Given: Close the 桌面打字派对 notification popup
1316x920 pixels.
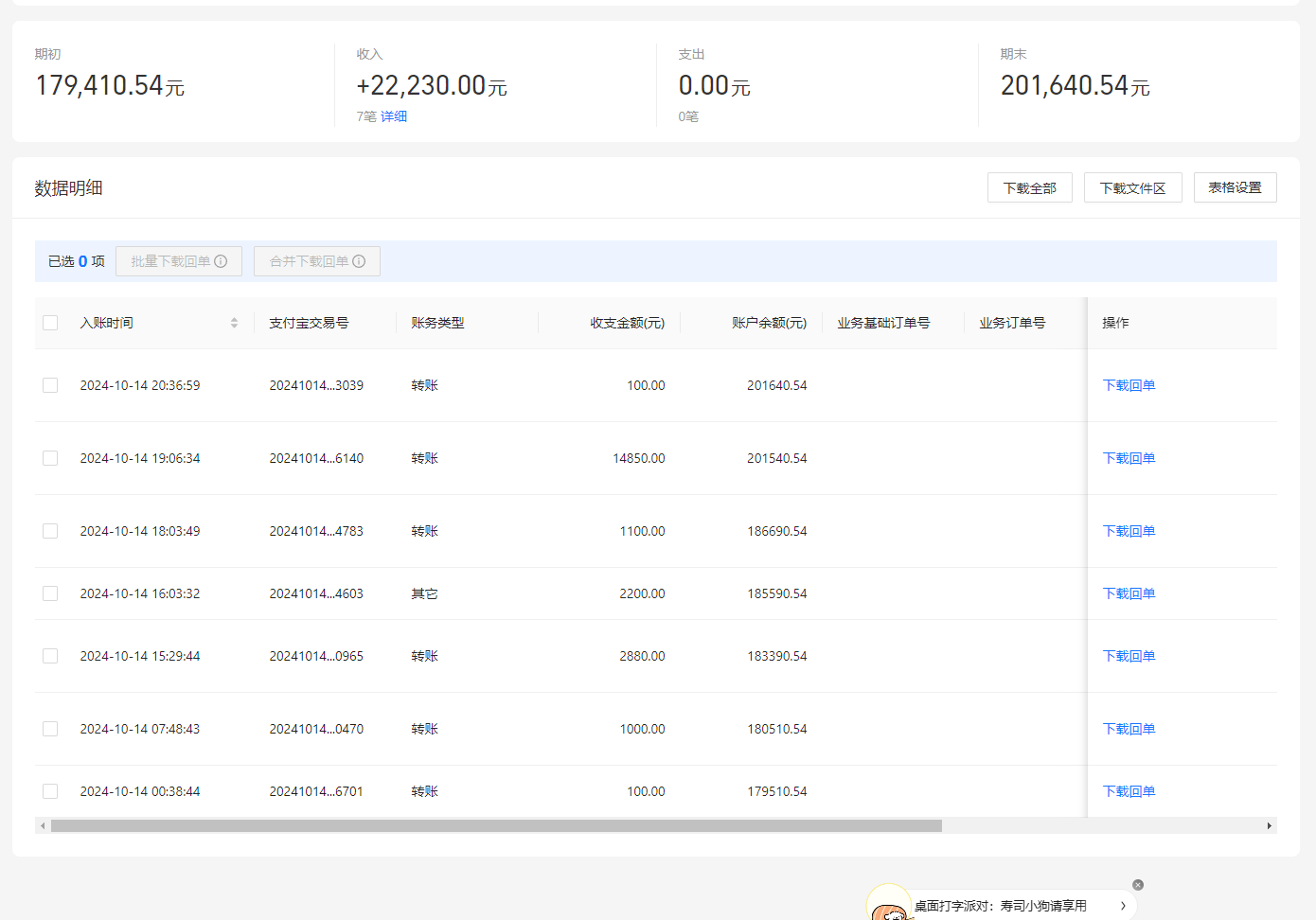Looking at the screenshot, I should (x=1138, y=885).
